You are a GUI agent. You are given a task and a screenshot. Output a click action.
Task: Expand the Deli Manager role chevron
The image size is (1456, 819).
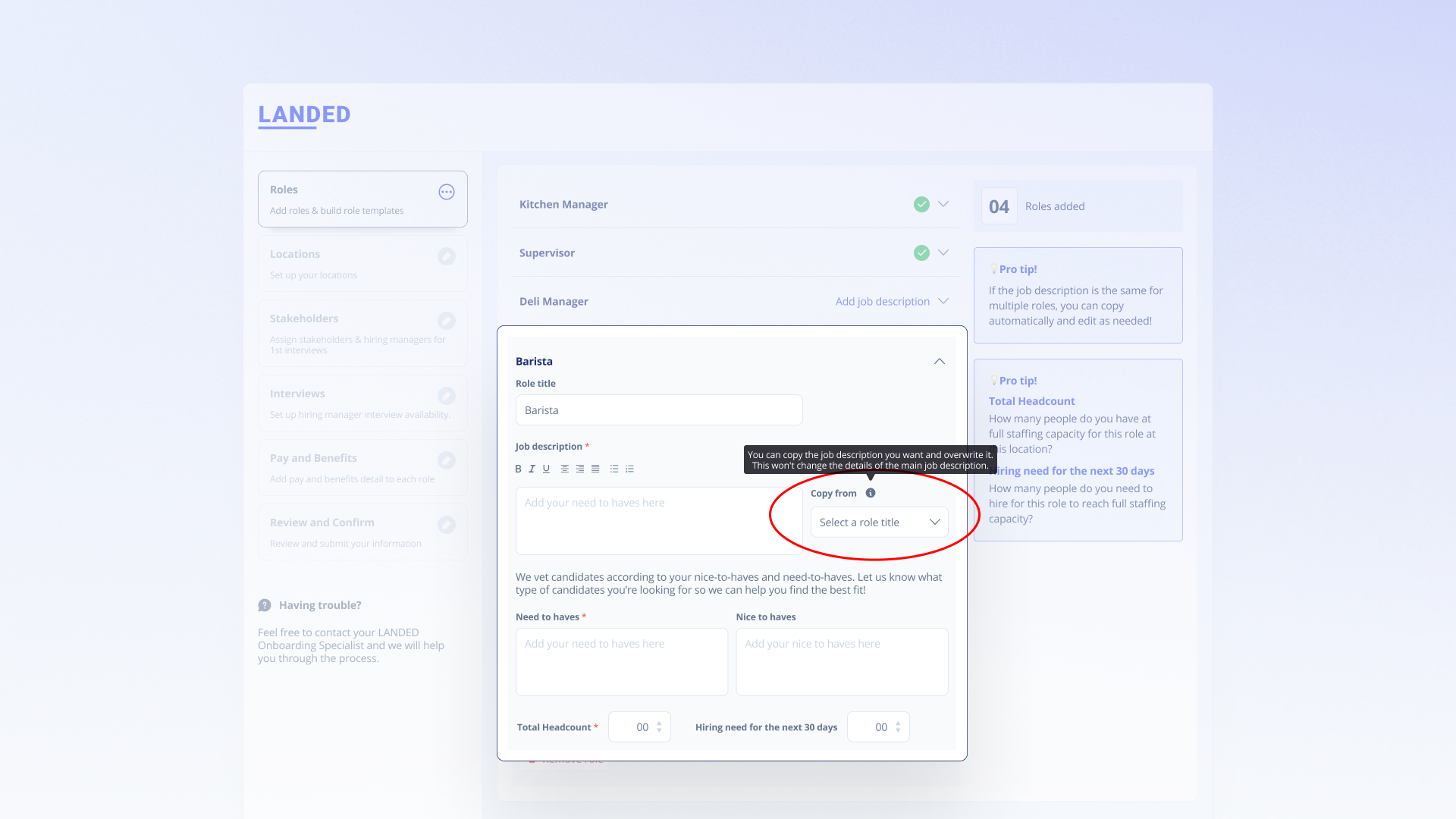[943, 301]
